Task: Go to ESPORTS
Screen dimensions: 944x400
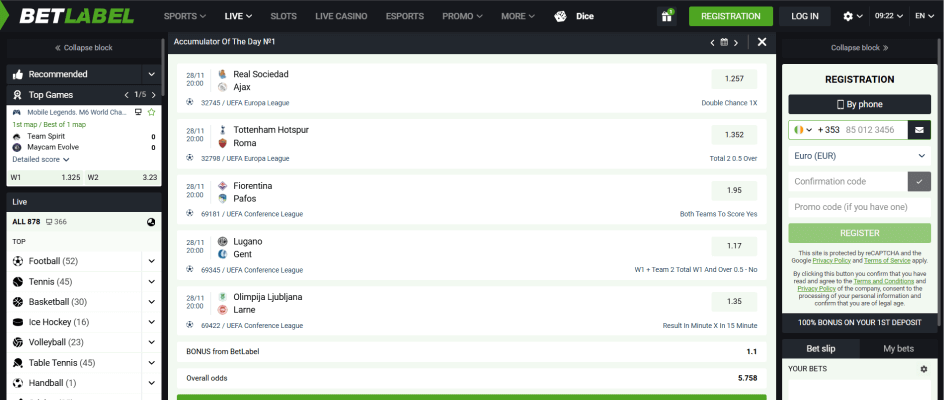Action: pos(405,16)
